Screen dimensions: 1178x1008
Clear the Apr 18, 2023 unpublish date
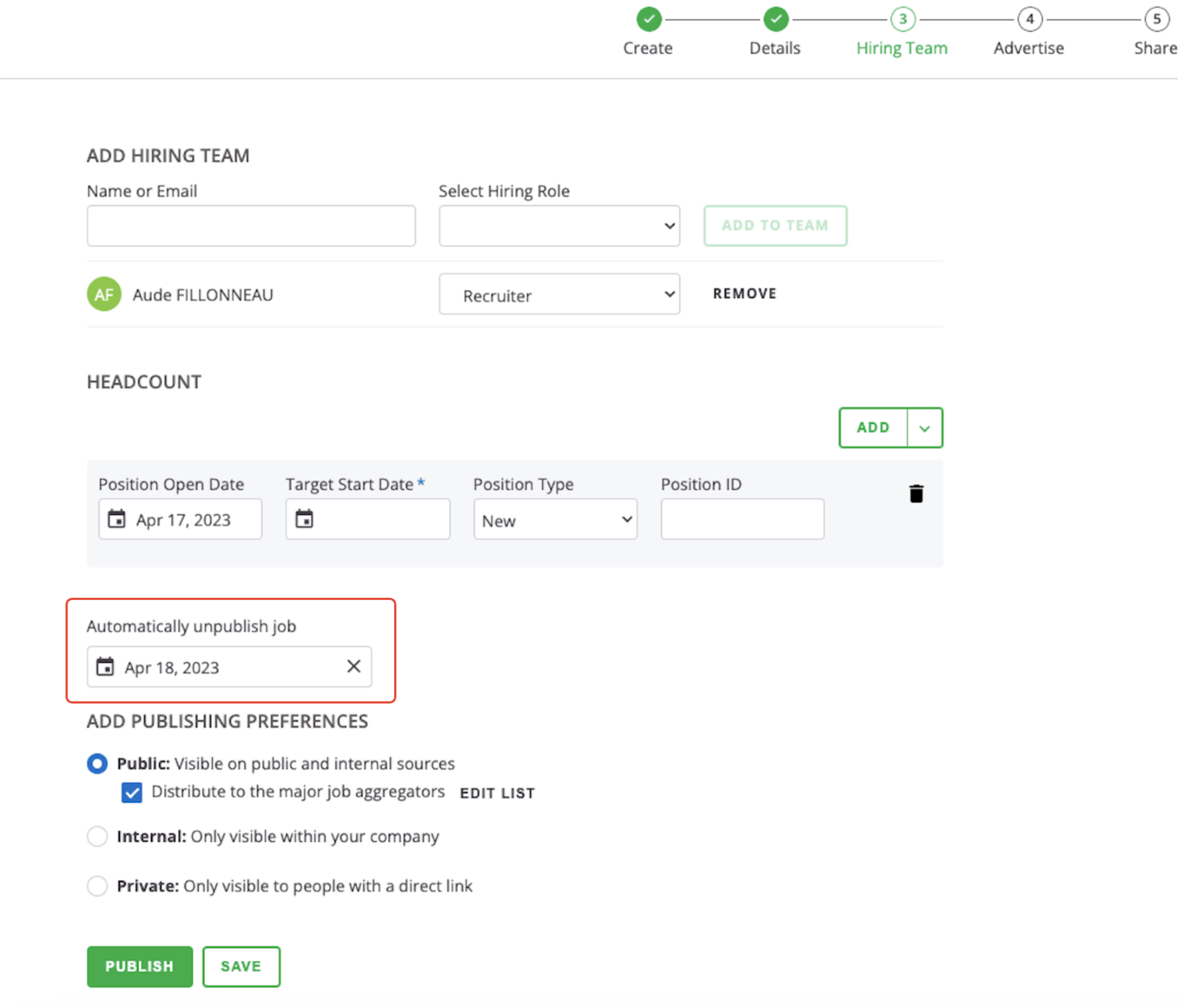pyautogui.click(x=354, y=666)
